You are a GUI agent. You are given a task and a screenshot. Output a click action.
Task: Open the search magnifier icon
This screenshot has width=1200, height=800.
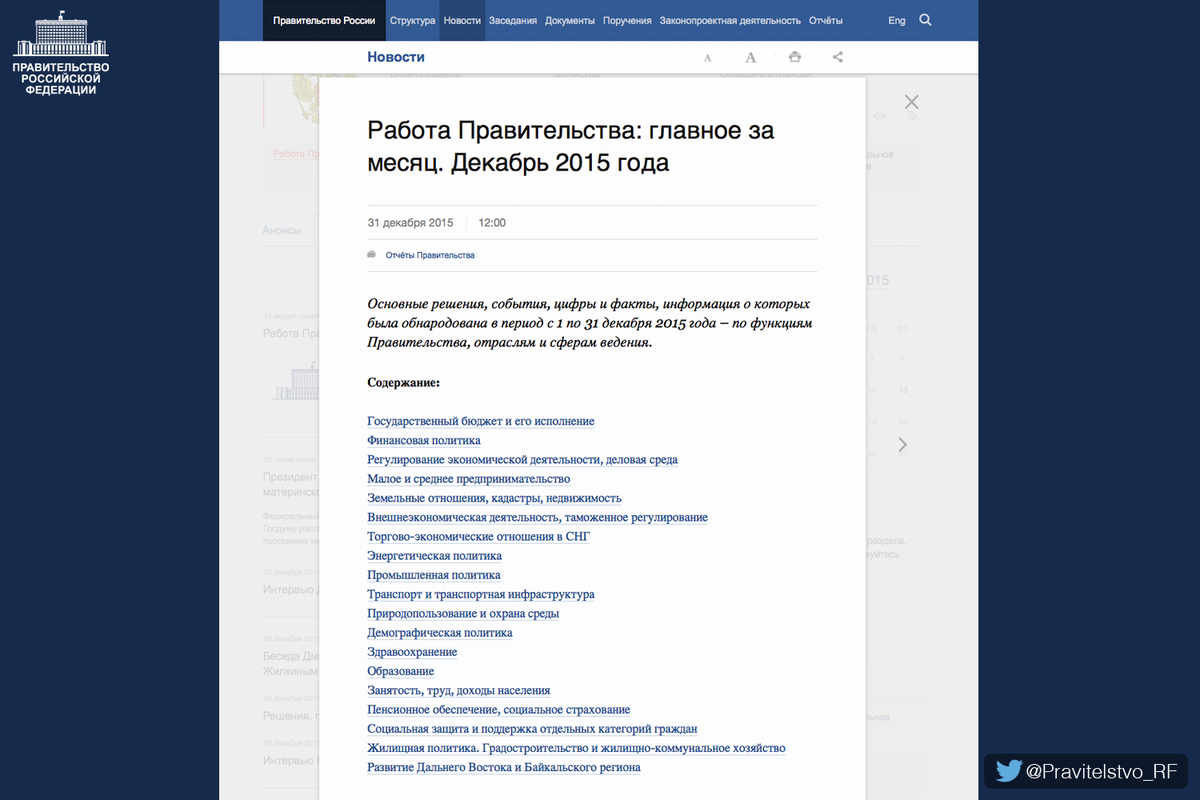tap(925, 20)
